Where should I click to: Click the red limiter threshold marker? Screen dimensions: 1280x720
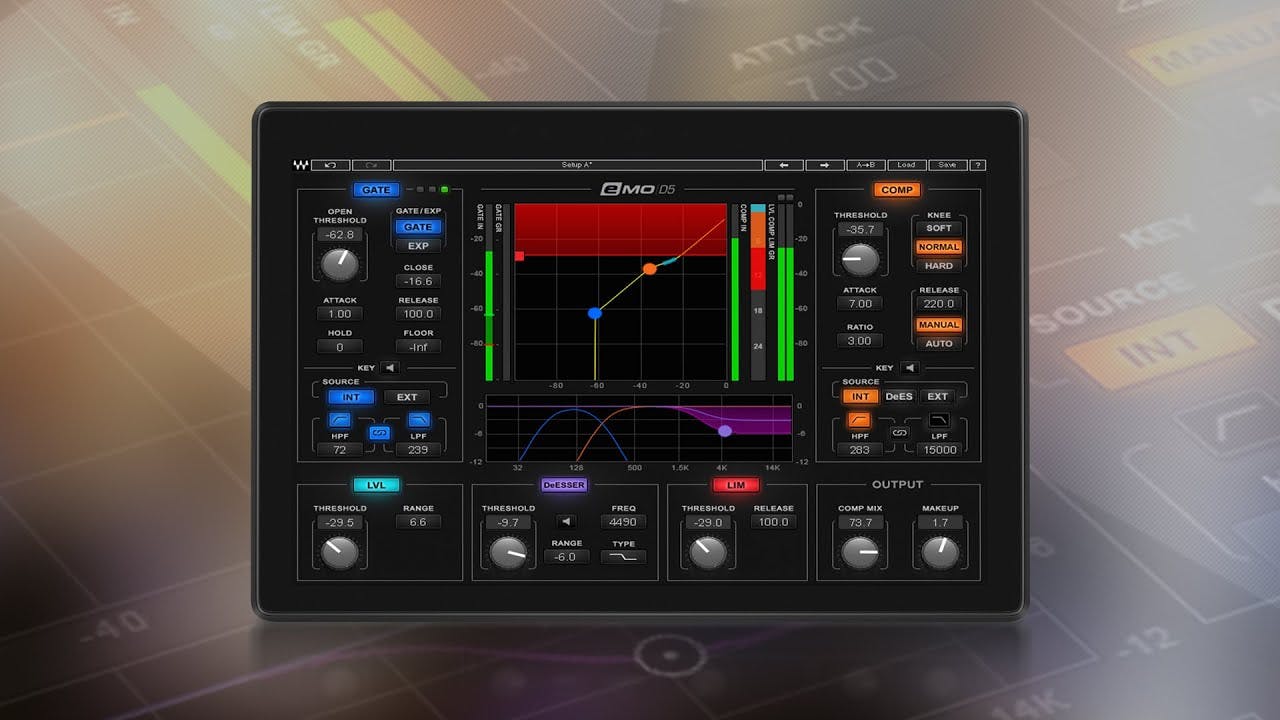[x=520, y=256]
